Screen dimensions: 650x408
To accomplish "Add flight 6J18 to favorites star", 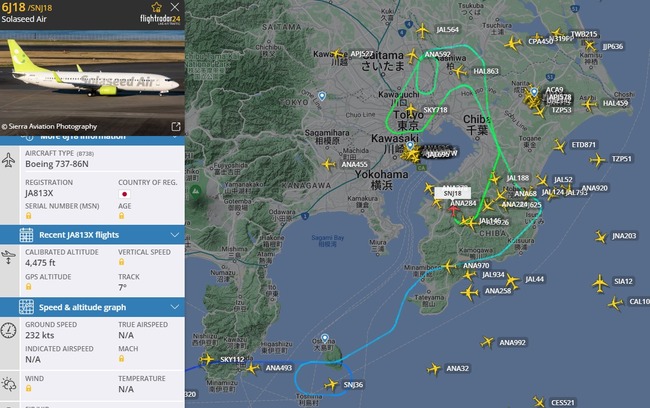I will (x=157, y=7).
